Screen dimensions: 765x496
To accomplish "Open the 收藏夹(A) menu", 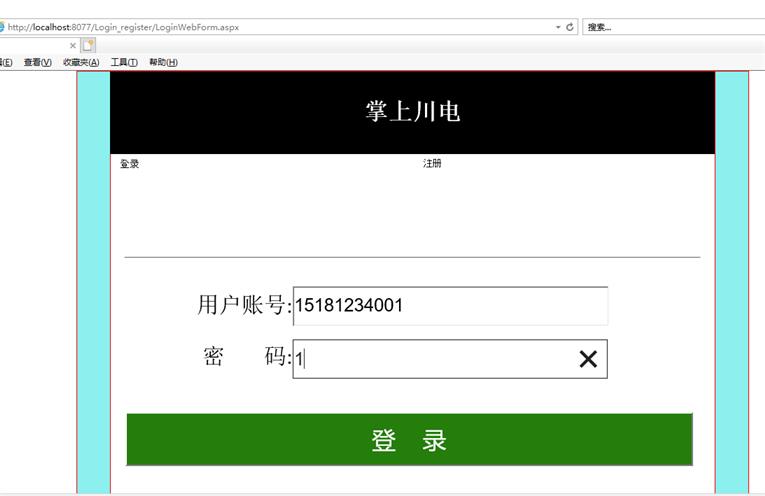I will [x=81, y=62].
